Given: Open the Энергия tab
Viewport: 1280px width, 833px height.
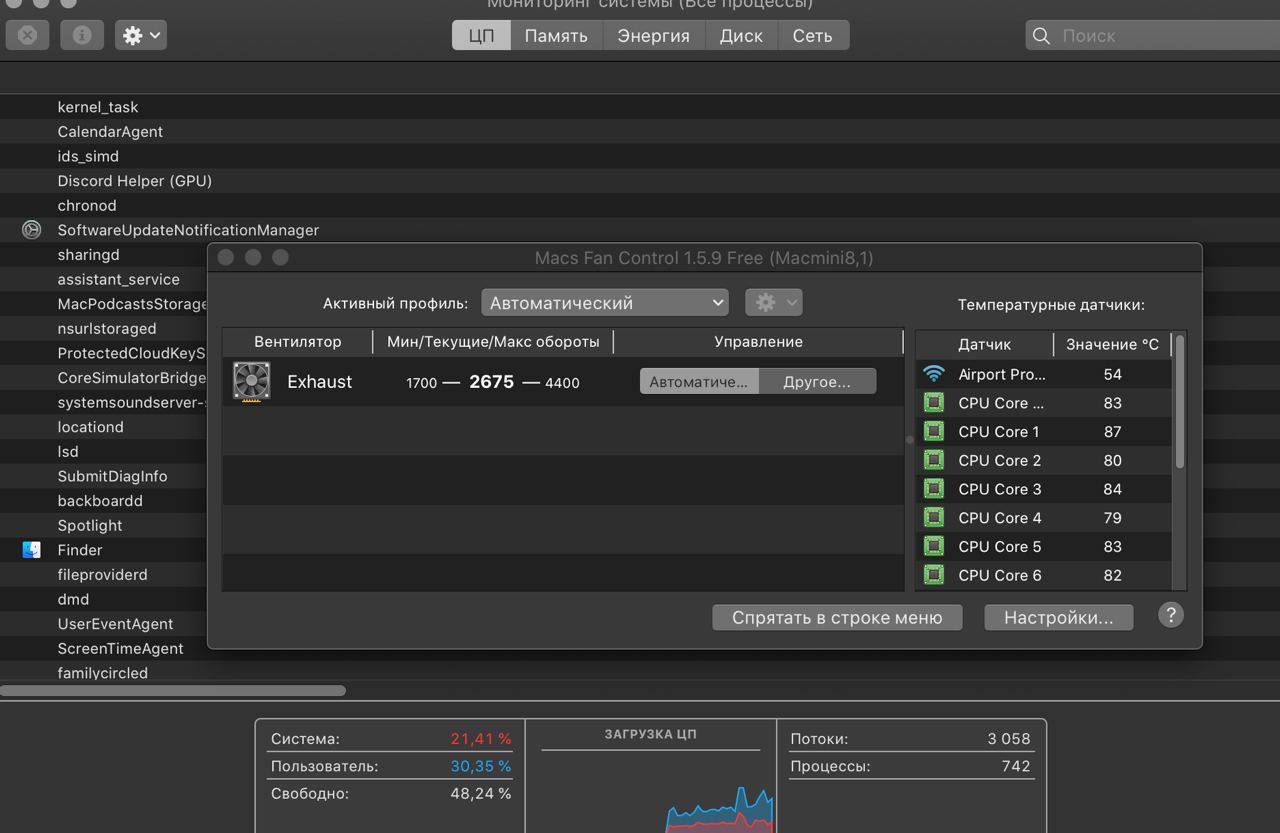Looking at the screenshot, I should [x=653, y=35].
